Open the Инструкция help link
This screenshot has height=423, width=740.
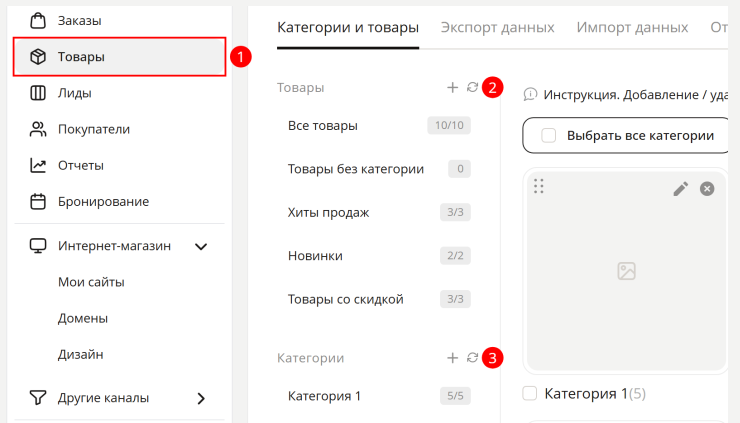tap(635, 95)
